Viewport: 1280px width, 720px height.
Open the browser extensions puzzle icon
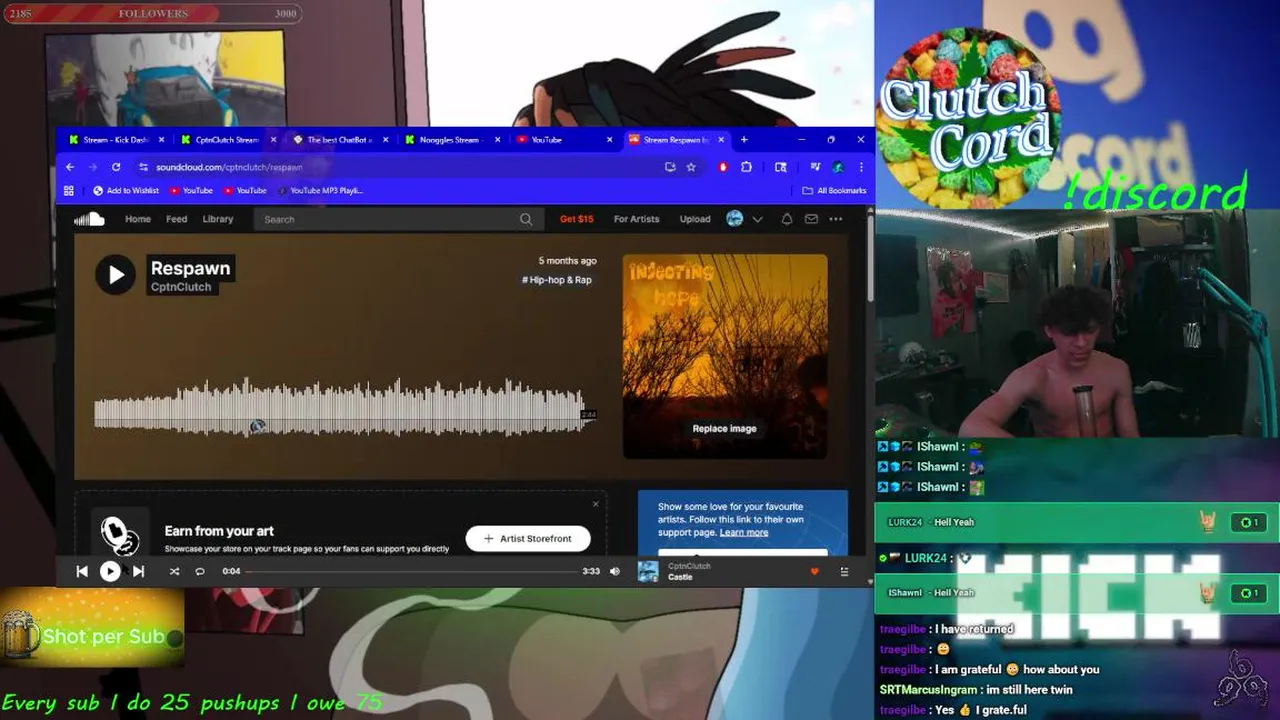click(746, 167)
